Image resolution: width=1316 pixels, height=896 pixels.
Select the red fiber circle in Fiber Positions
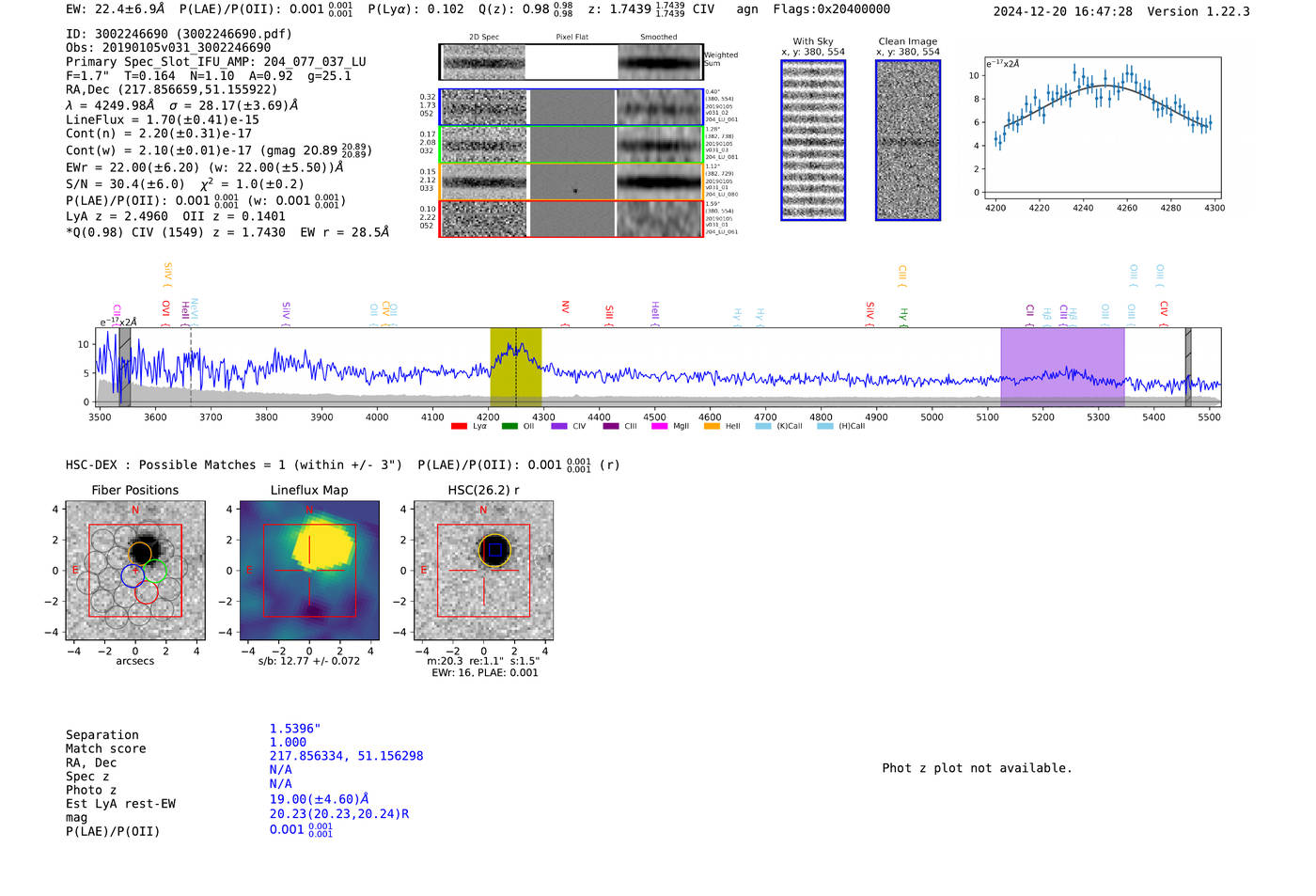tap(146, 592)
